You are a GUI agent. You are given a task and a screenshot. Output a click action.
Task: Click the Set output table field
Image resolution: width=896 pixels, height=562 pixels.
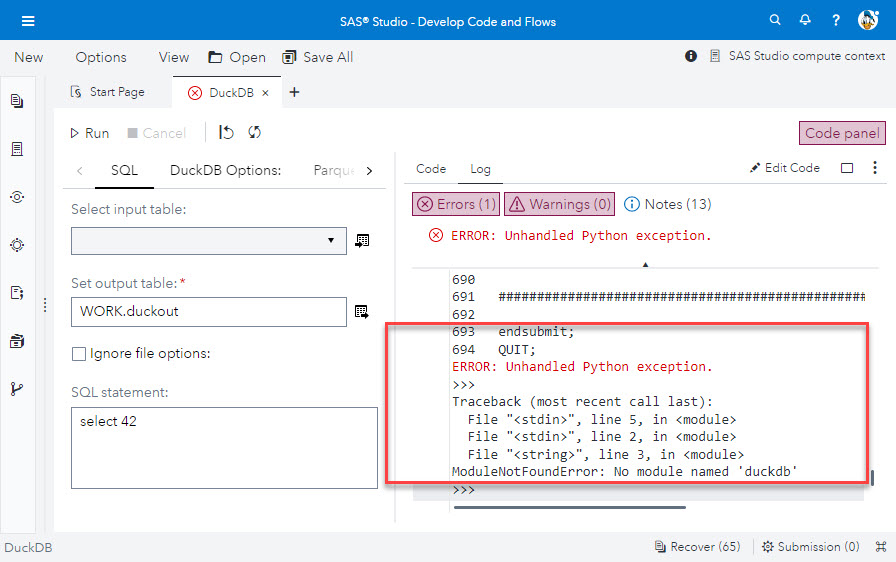(x=209, y=312)
